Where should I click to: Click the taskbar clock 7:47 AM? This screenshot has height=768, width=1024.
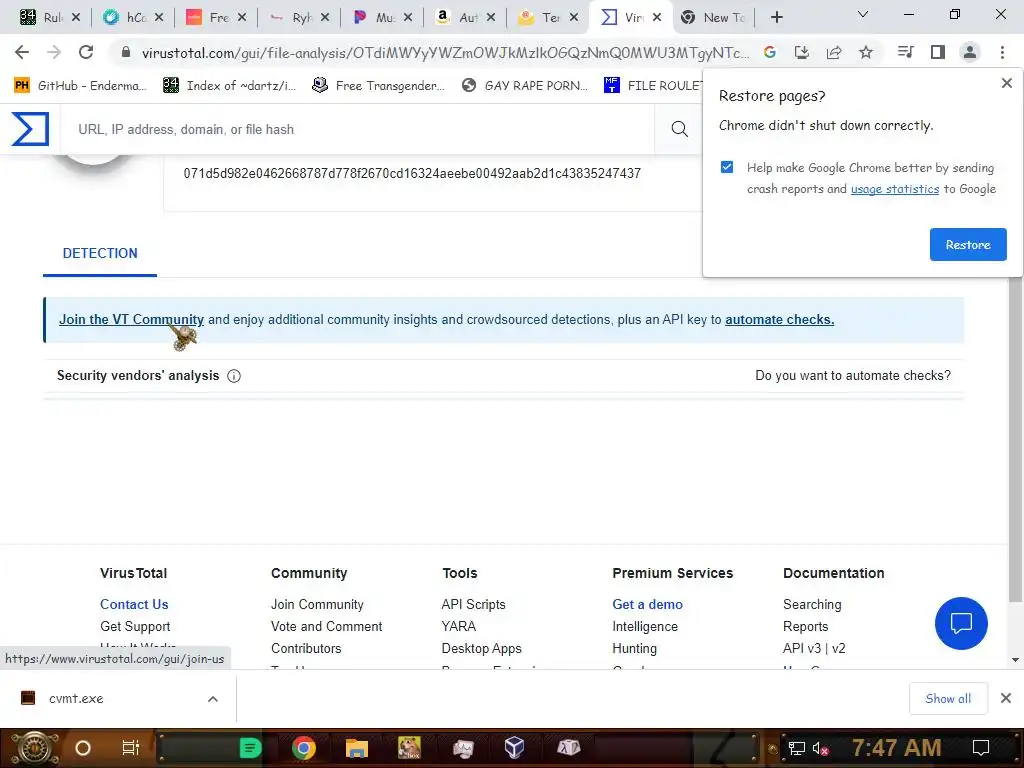[896, 748]
